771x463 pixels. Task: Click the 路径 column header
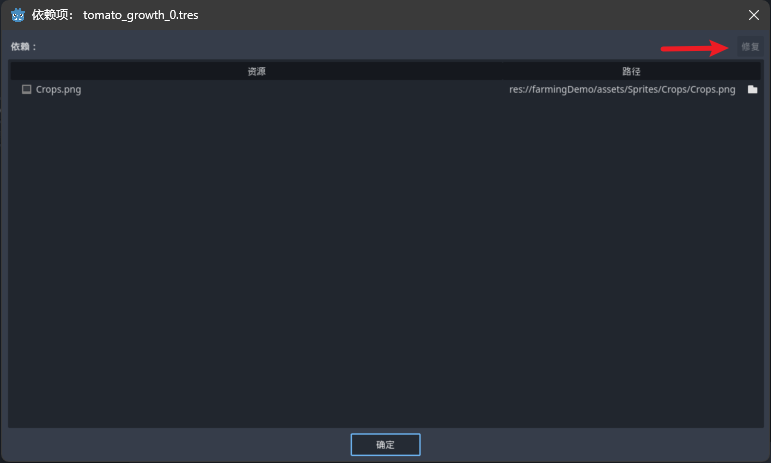(631, 71)
